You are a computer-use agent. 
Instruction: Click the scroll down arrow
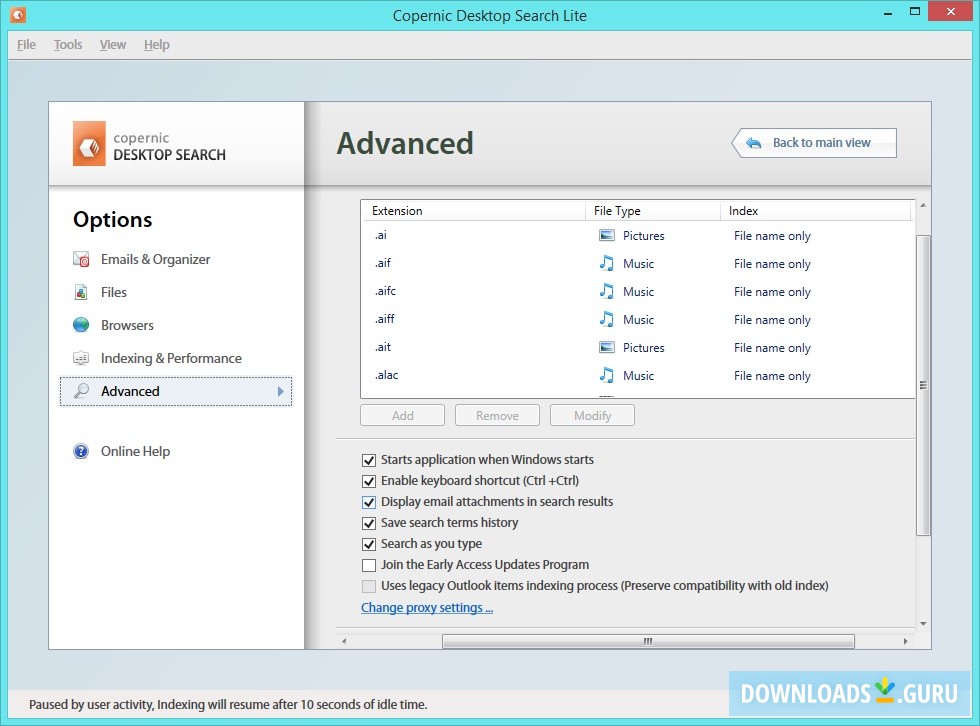pyautogui.click(x=923, y=624)
